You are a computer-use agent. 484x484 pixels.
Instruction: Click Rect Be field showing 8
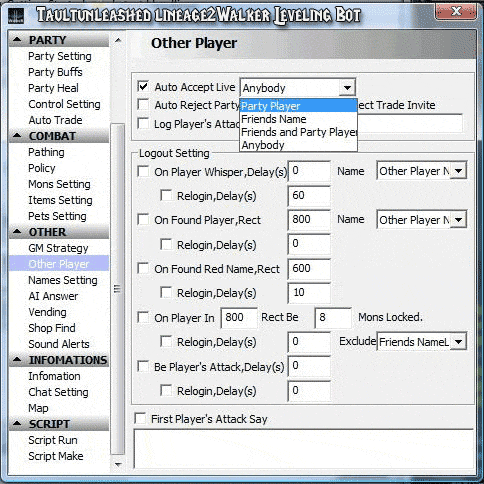click(333, 318)
